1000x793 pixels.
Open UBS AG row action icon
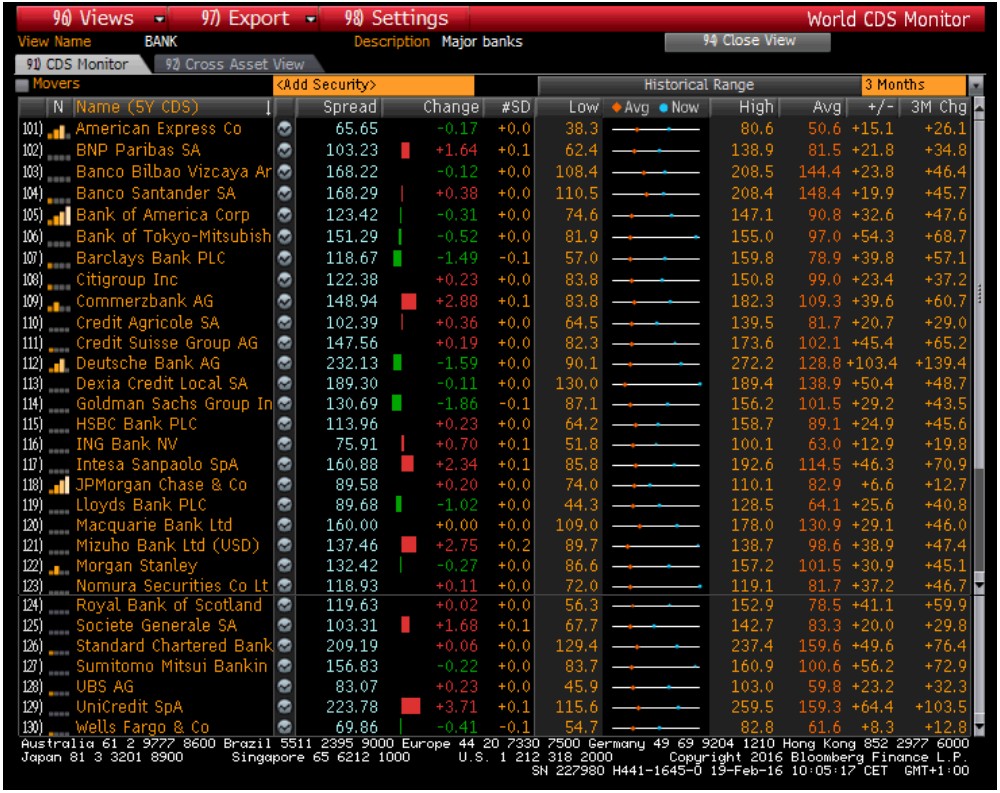(284, 687)
